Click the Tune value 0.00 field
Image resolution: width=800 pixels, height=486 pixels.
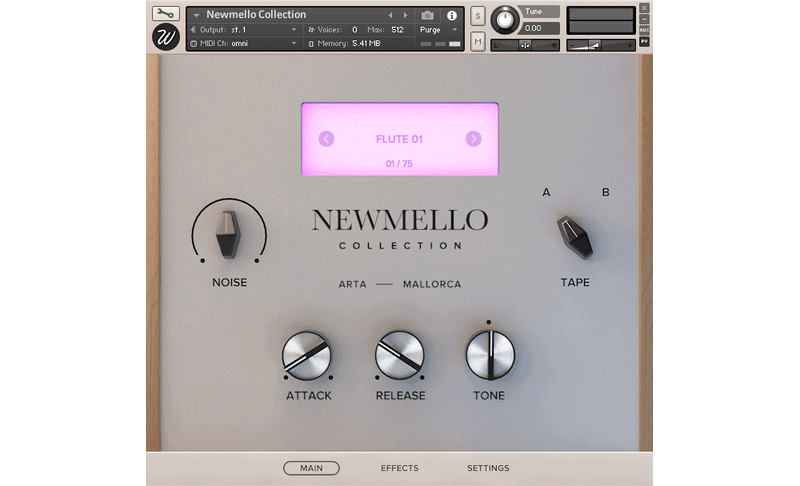pyautogui.click(x=540, y=29)
